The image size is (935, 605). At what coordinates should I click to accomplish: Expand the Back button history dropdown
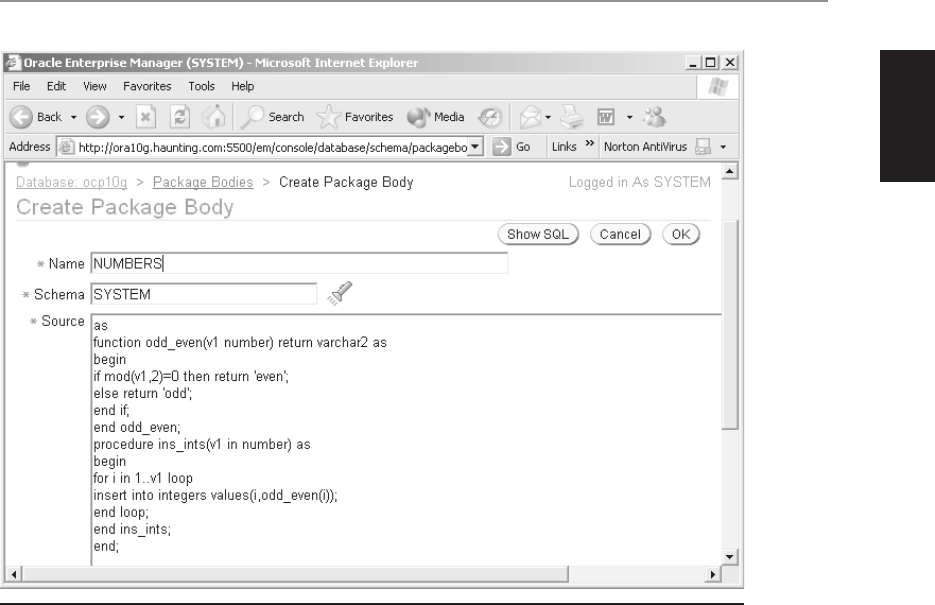(74, 117)
